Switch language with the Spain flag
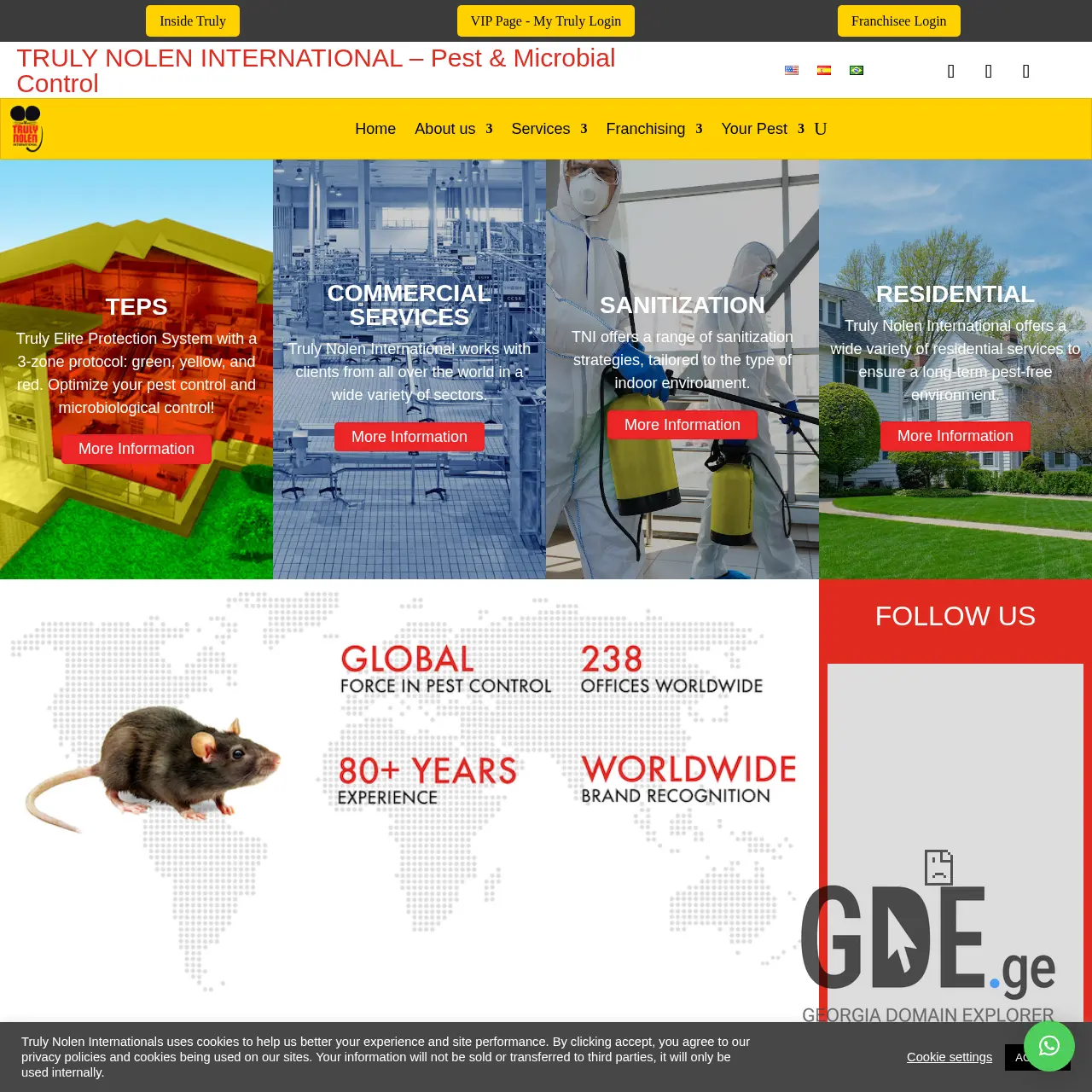Image resolution: width=1092 pixels, height=1092 pixels. tap(824, 71)
